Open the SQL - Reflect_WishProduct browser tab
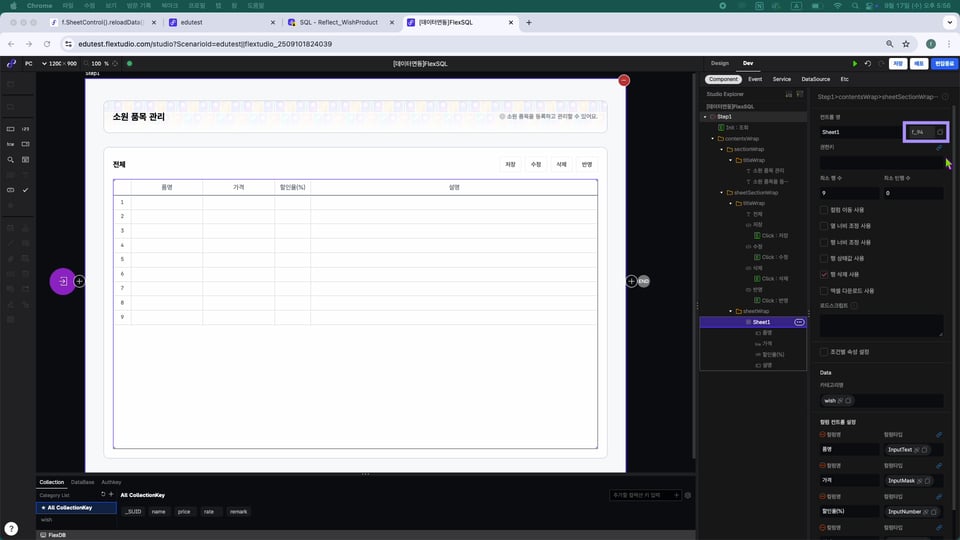The width and height of the screenshot is (960, 540). (x=339, y=23)
